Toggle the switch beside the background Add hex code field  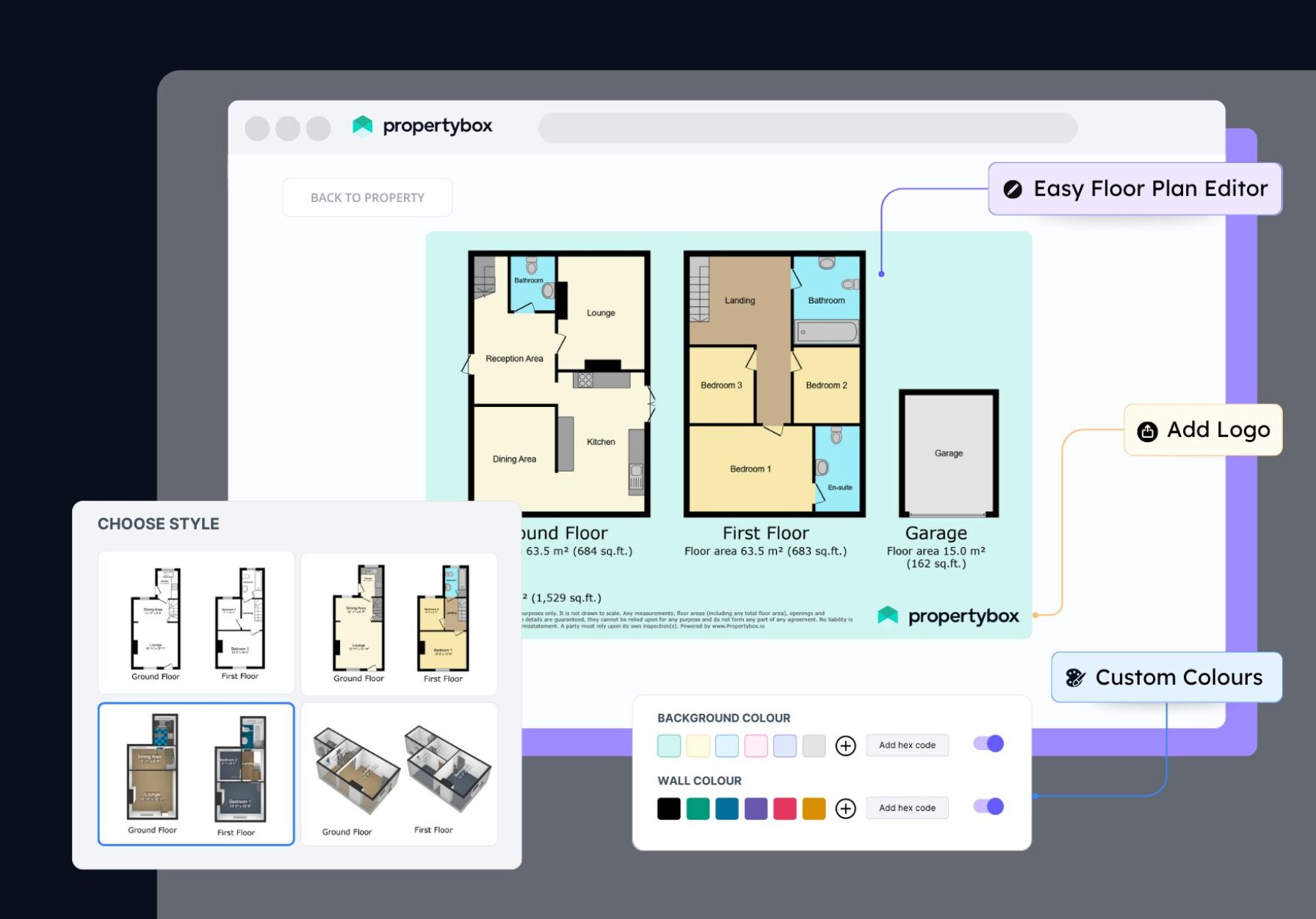click(x=988, y=743)
